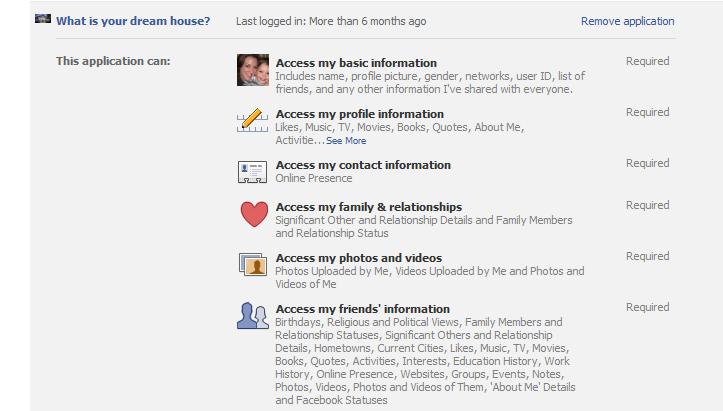Click the "Required" label for friends' information
Image resolution: width=723 pixels, height=411 pixels.
coord(647,308)
